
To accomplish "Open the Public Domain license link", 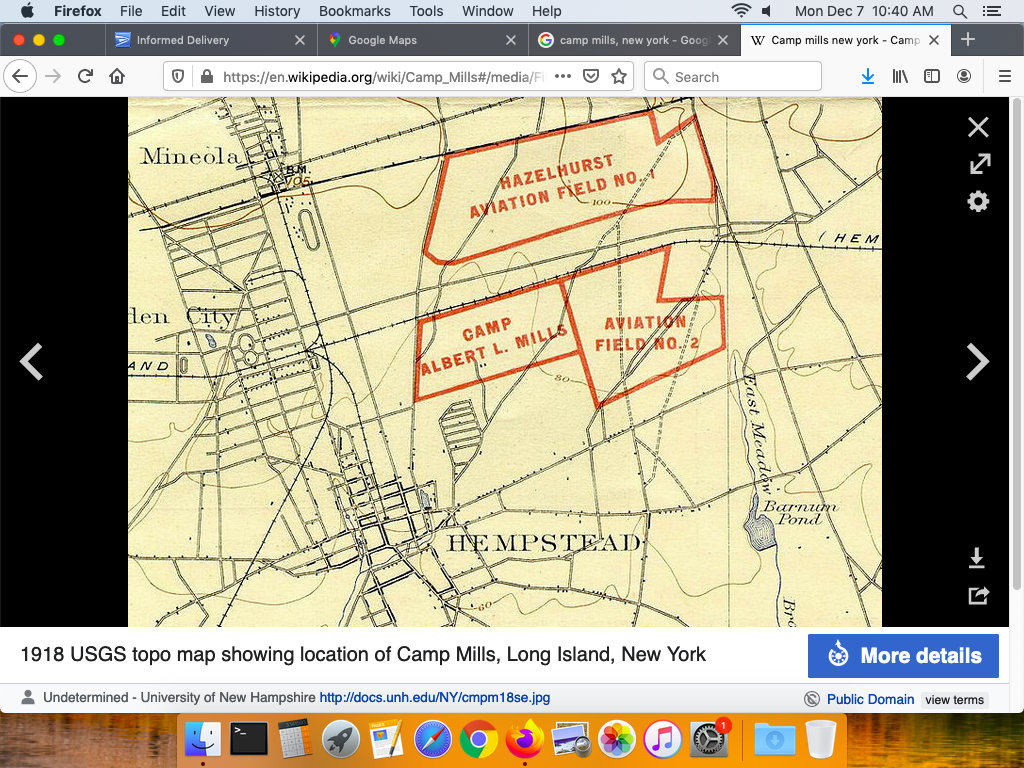I will tap(870, 699).
